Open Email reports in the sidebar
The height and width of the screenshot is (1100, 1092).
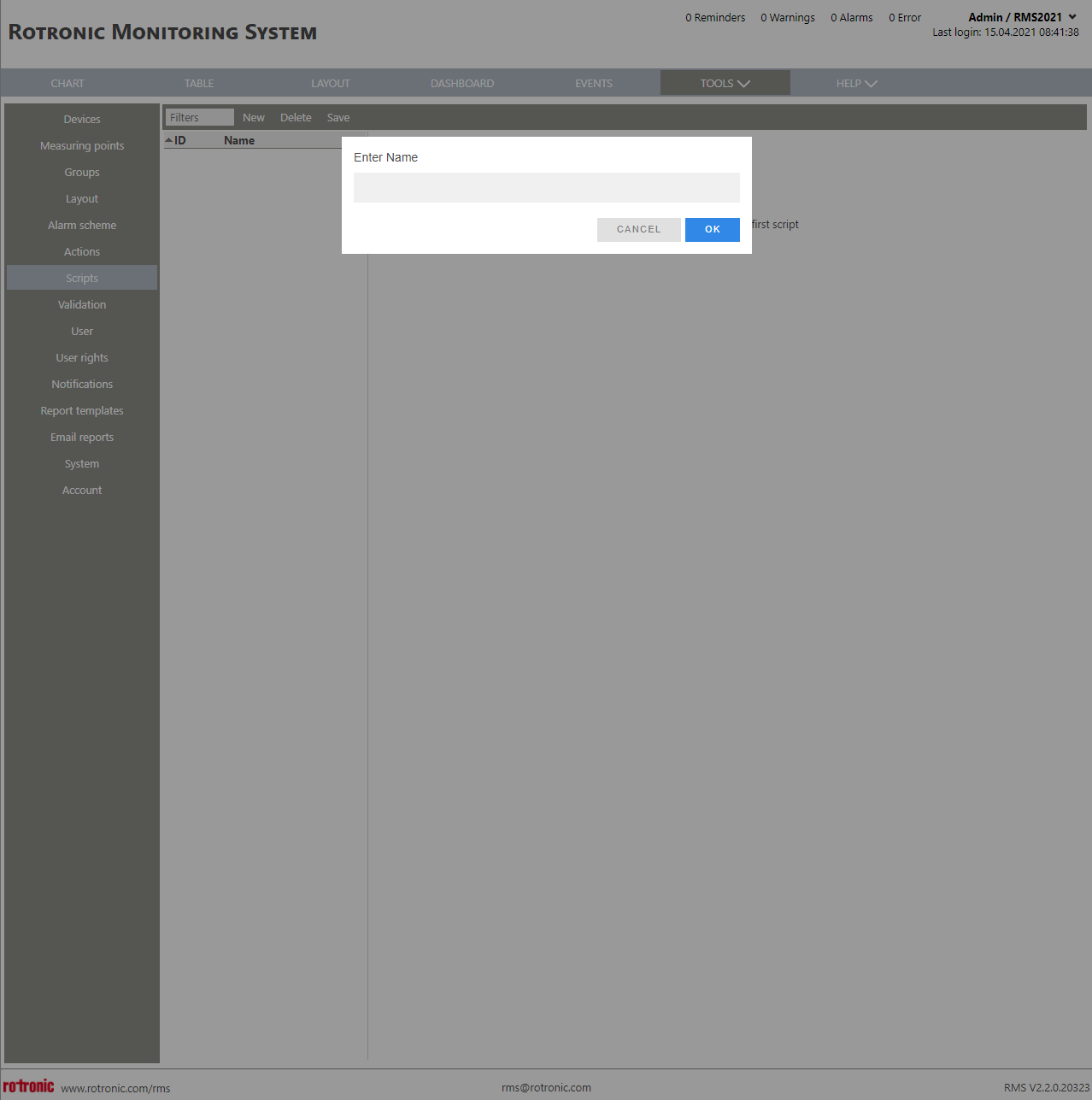[82, 437]
